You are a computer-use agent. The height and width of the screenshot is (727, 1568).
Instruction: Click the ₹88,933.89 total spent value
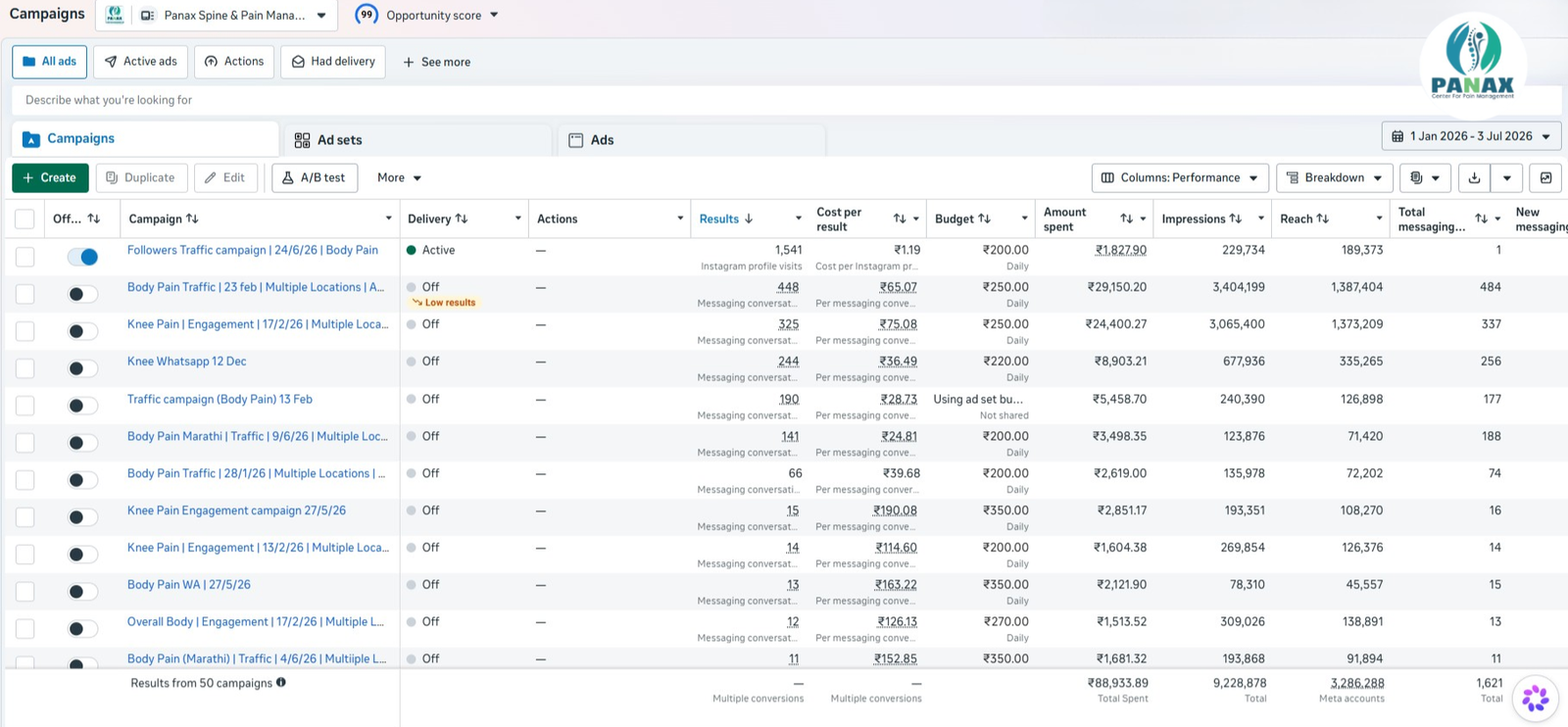[1117, 683]
